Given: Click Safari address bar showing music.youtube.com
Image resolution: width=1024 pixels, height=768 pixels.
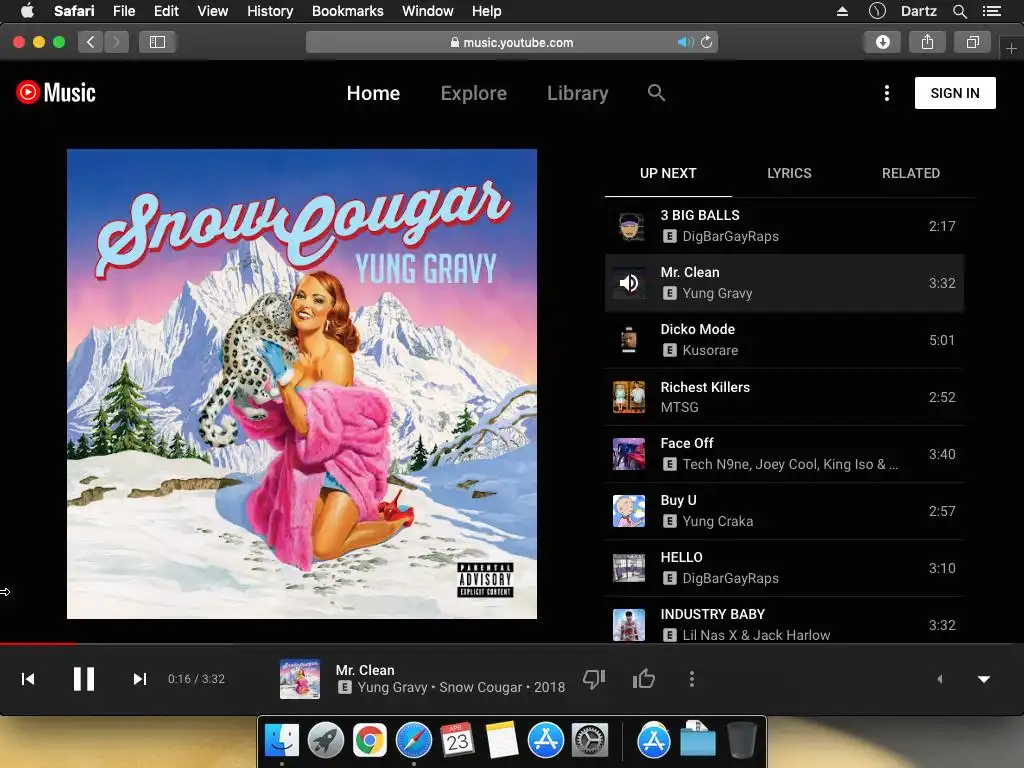Looking at the screenshot, I should 511,42.
